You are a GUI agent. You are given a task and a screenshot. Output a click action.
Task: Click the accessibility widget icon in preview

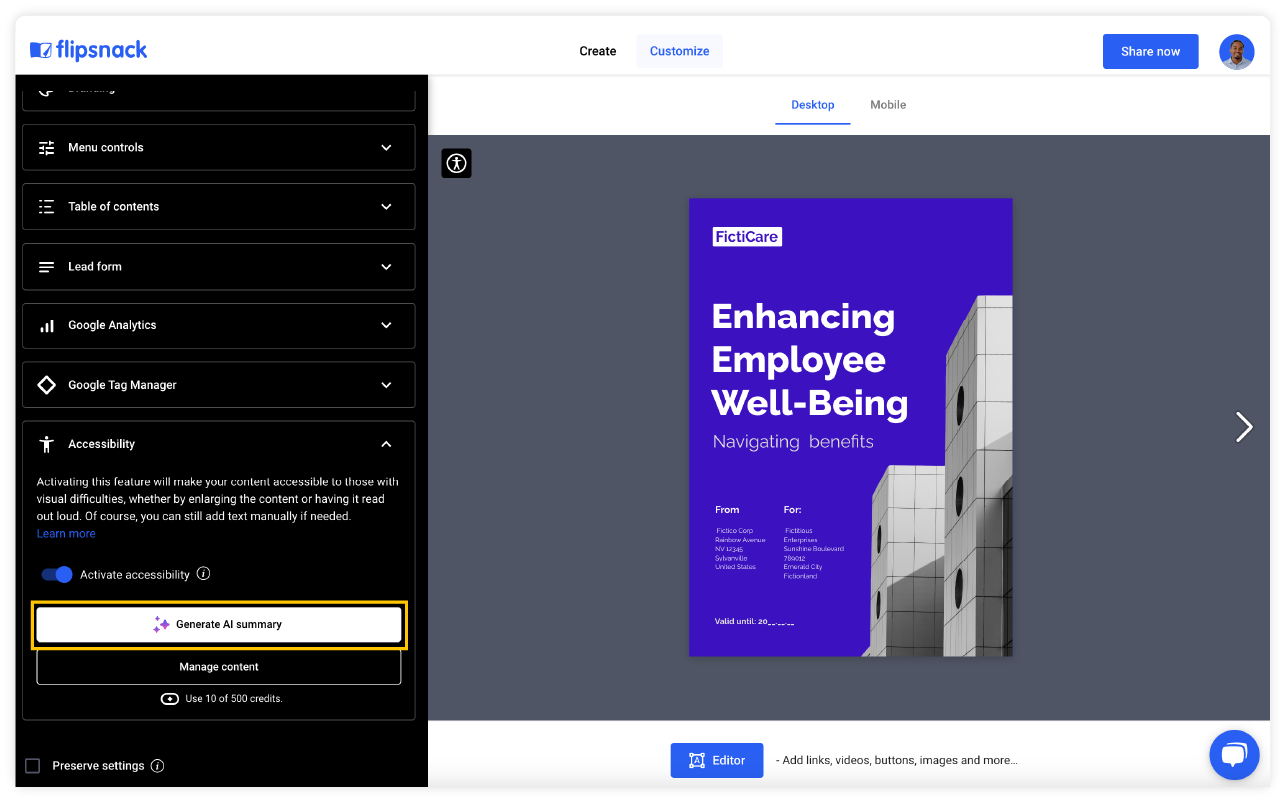pyautogui.click(x=456, y=163)
